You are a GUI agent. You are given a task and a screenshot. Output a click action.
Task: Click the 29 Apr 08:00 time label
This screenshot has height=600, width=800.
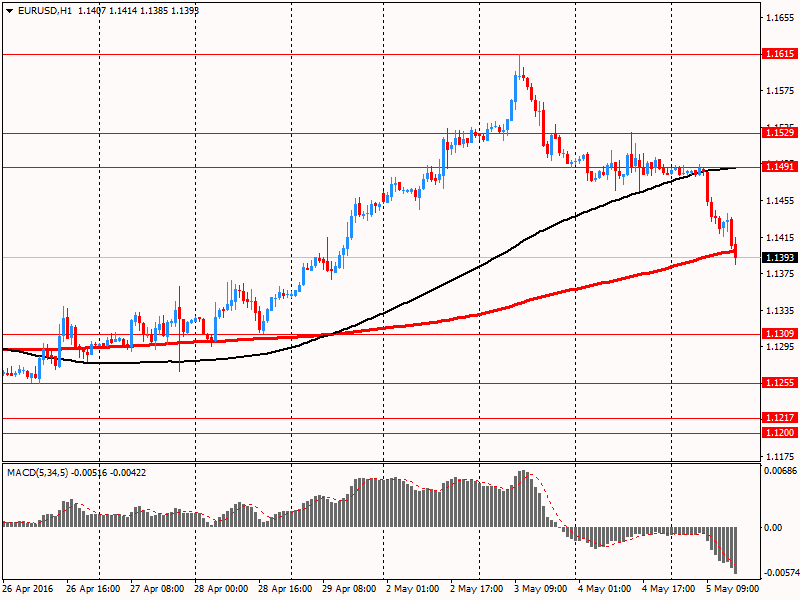349,589
